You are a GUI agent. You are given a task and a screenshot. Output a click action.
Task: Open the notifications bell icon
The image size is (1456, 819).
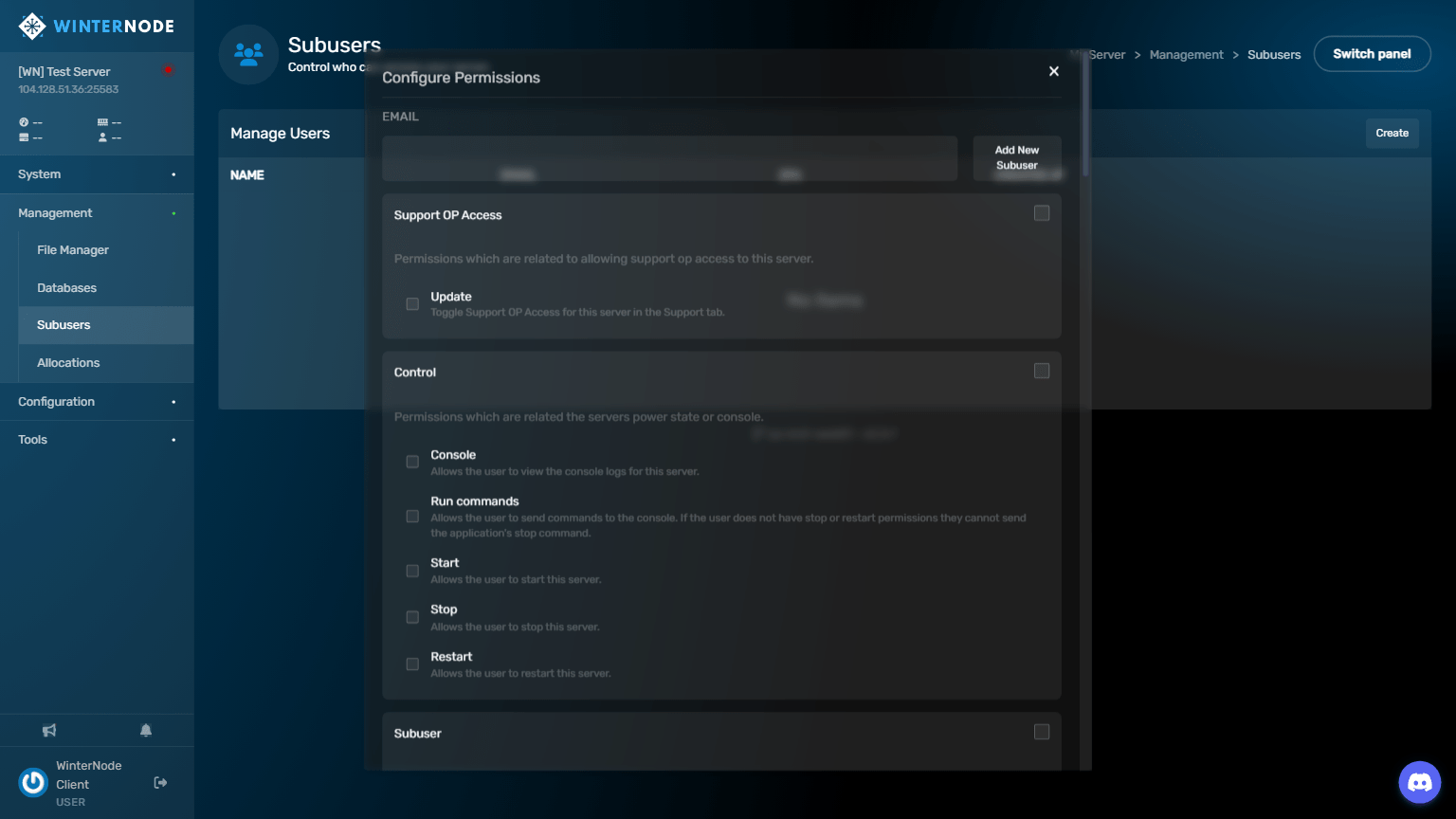(x=146, y=731)
